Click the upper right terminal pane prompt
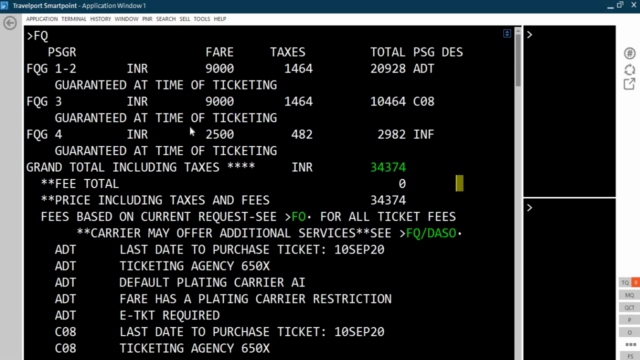This screenshot has width=640, height=360. pos(530,35)
